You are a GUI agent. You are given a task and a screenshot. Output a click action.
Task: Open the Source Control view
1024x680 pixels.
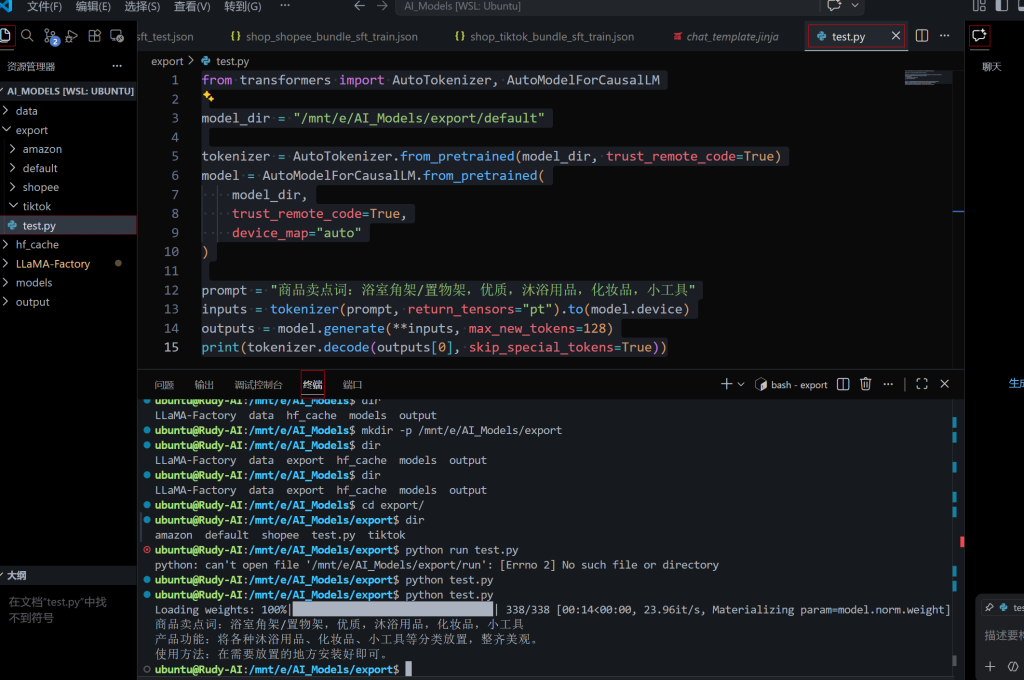click(x=50, y=36)
